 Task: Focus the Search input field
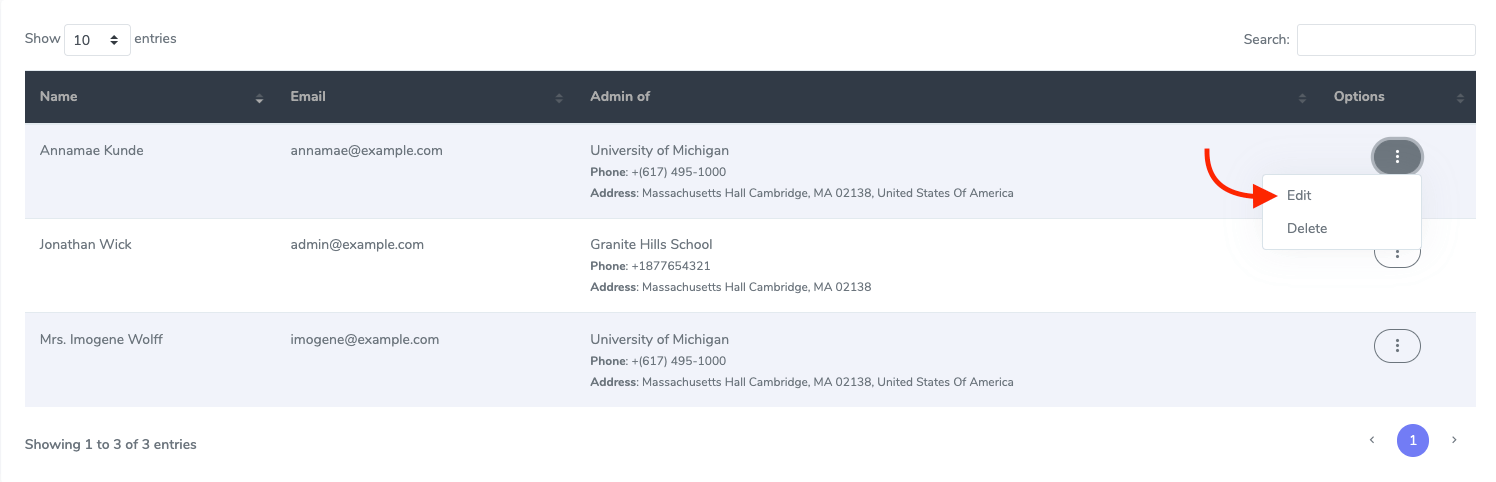coord(1385,40)
